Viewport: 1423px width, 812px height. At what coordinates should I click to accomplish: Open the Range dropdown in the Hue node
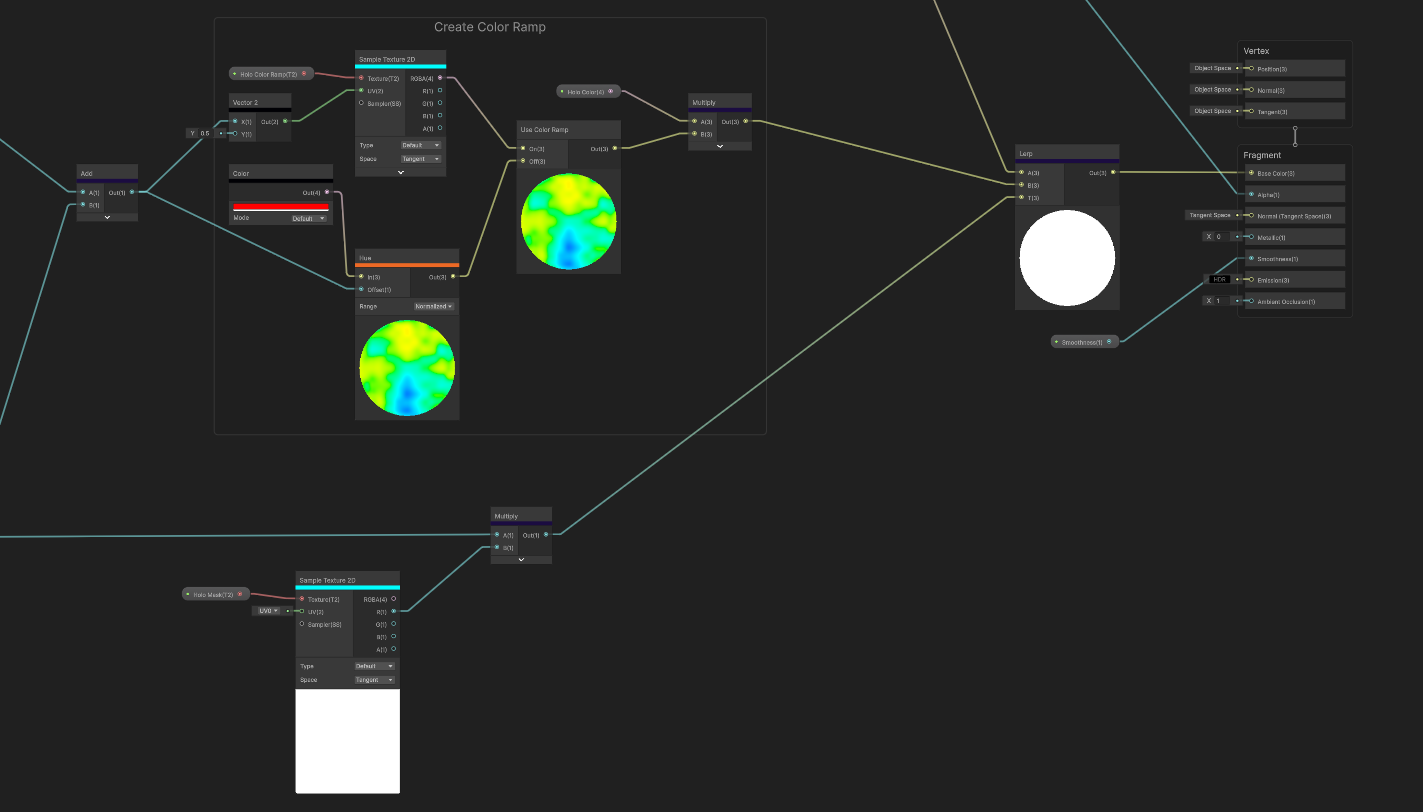[x=434, y=306]
